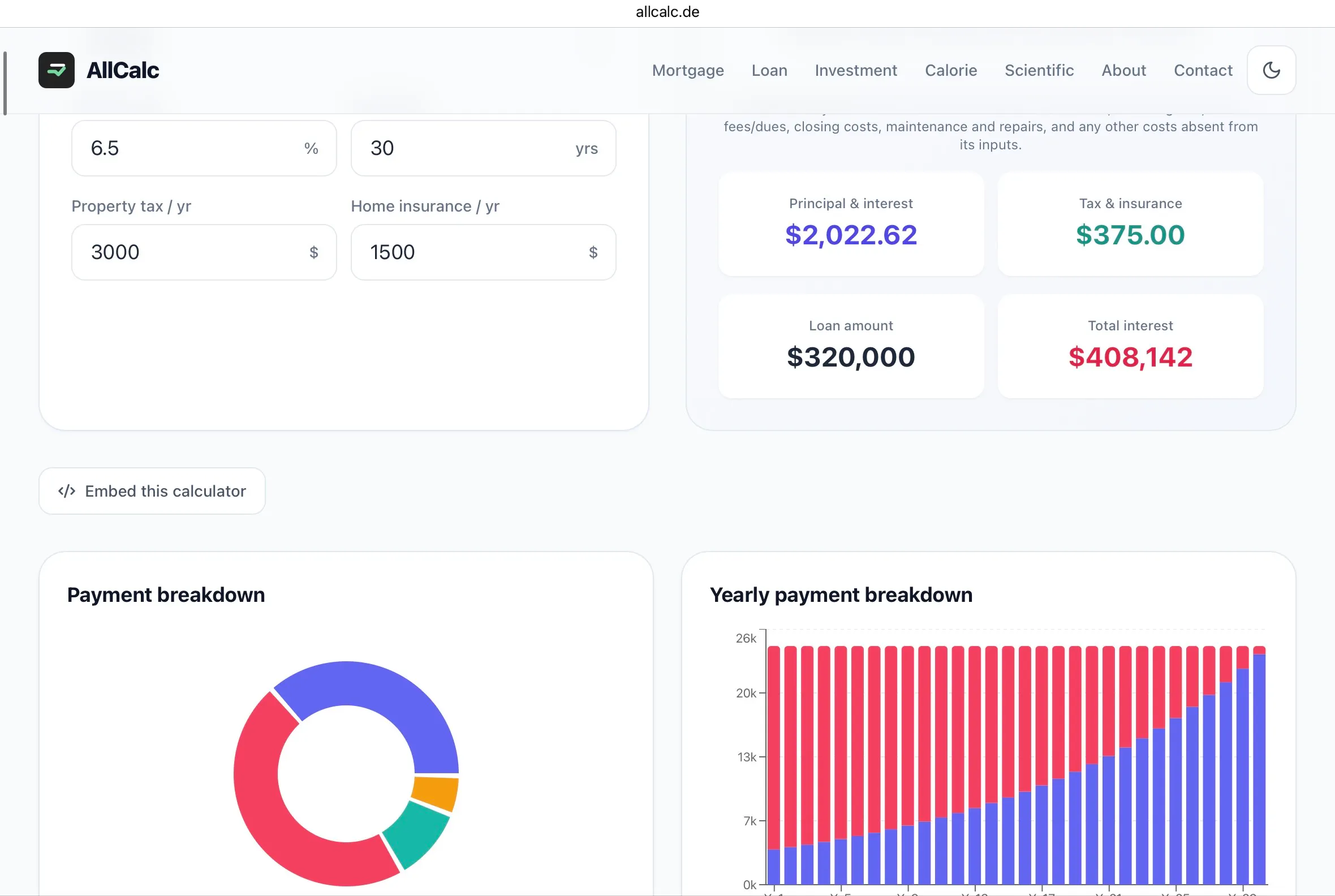Click the 13k y-axis label

tap(747, 757)
